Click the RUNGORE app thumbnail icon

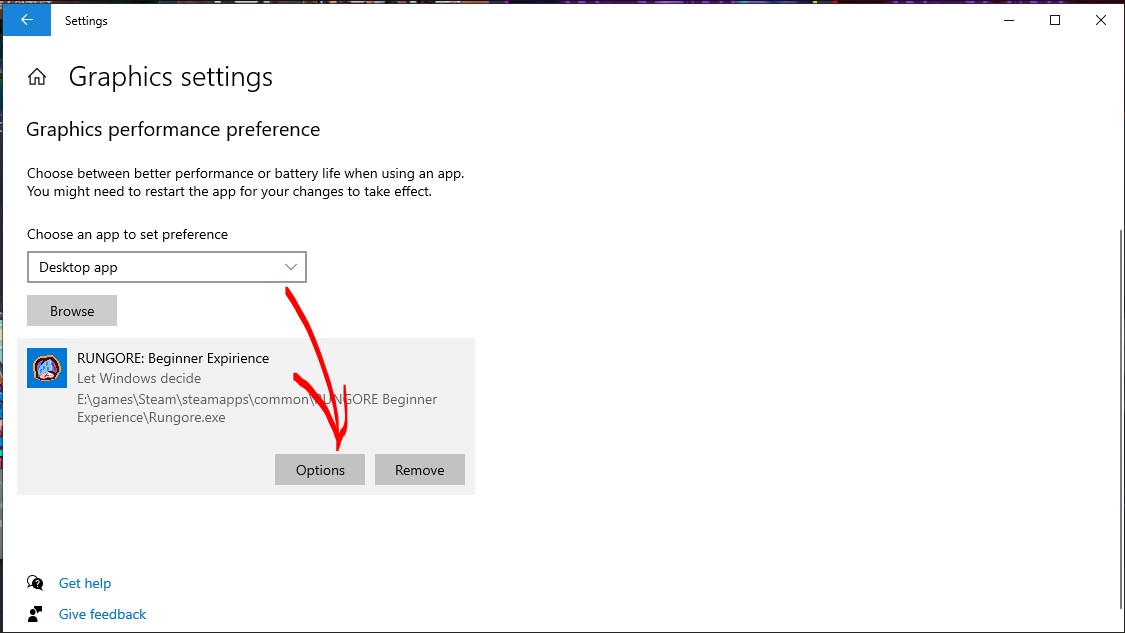tap(47, 368)
